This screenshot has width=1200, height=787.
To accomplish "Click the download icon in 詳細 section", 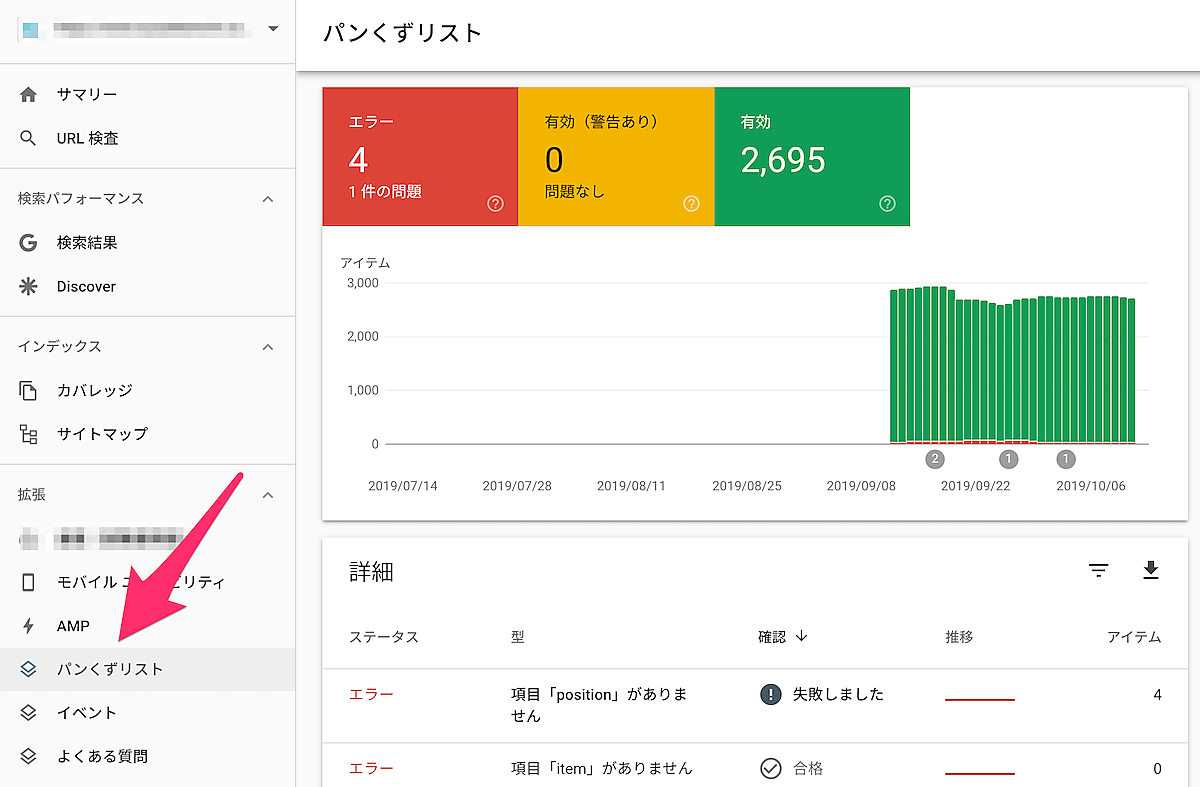I will point(1151,571).
